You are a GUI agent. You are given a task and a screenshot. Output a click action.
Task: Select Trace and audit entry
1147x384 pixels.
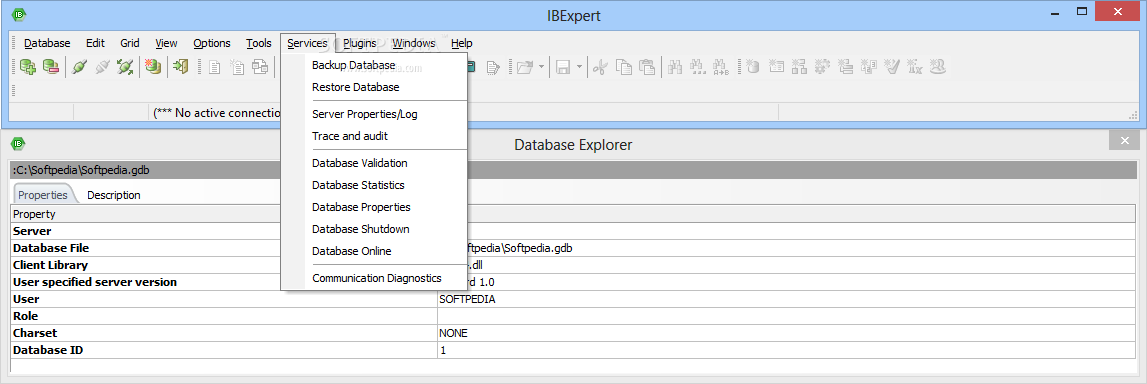(x=374, y=136)
